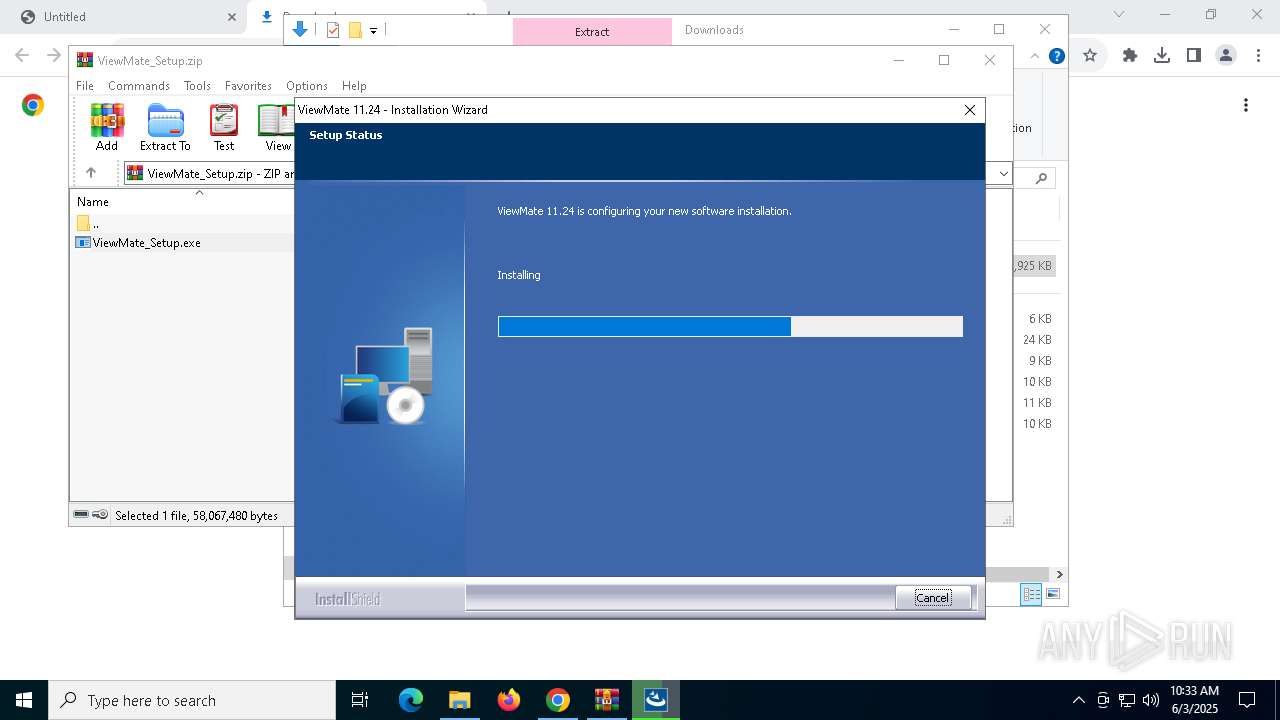Screen dimensions: 1280x720
Task: Go up one folder level in WinRAR
Action: [x=91, y=172]
